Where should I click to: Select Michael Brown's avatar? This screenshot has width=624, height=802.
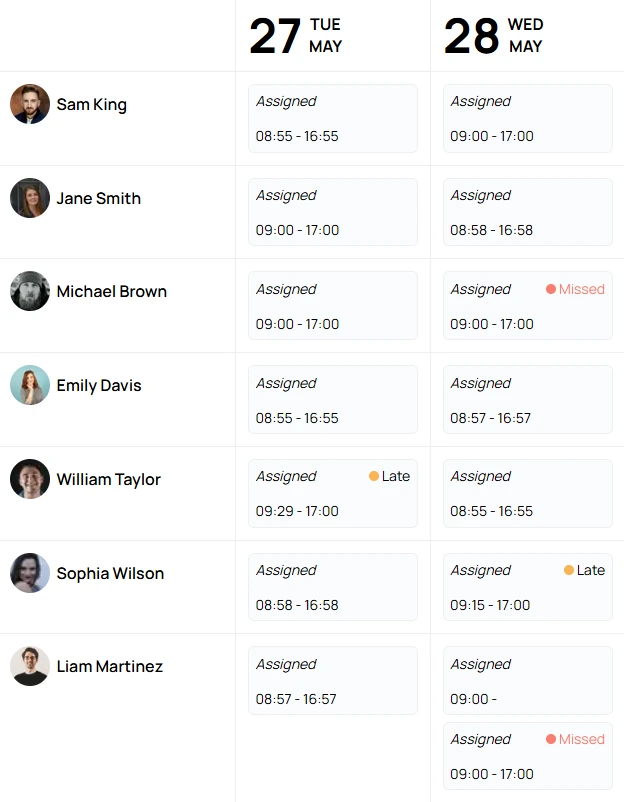30,291
